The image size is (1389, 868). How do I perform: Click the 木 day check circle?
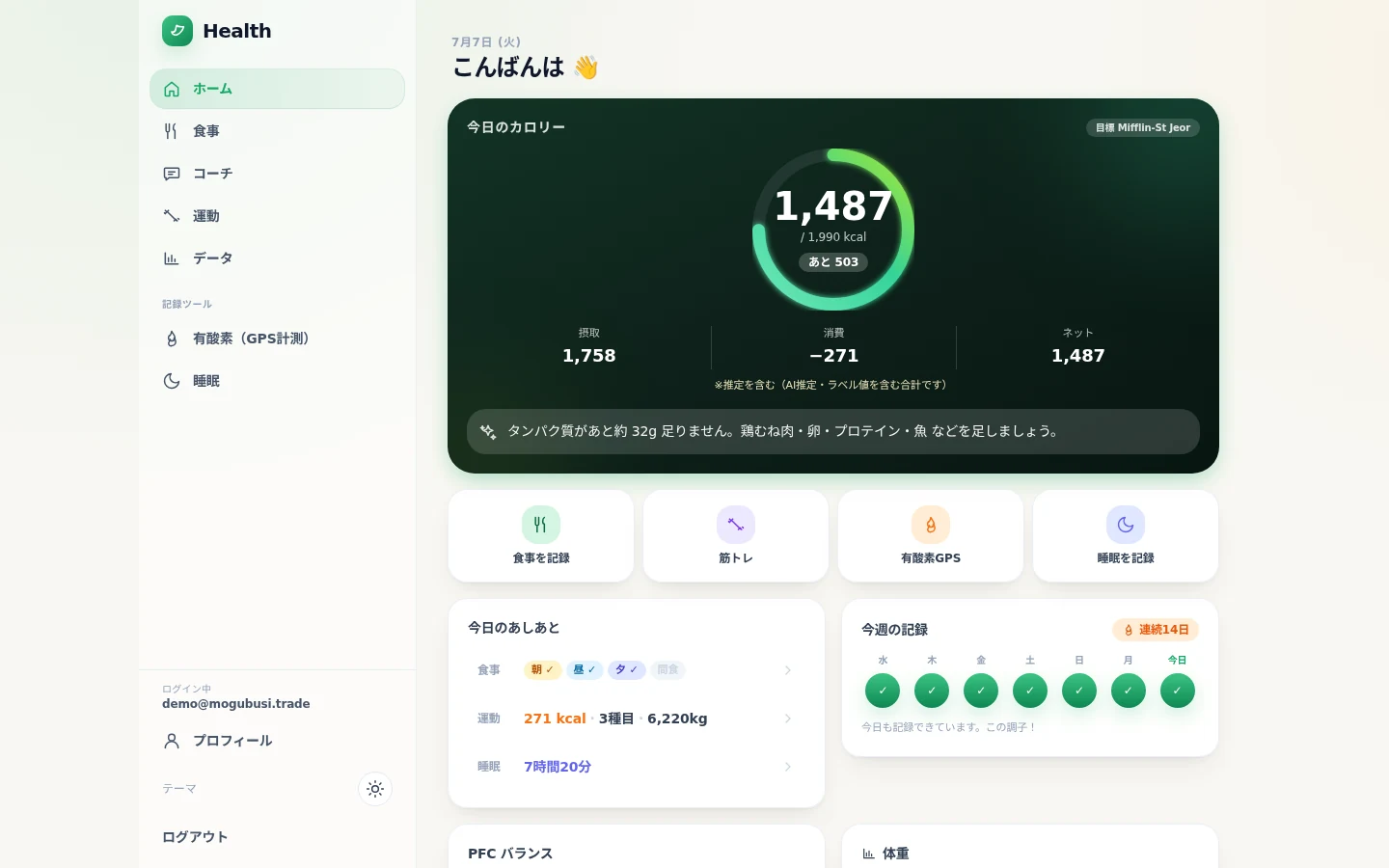tap(932, 691)
